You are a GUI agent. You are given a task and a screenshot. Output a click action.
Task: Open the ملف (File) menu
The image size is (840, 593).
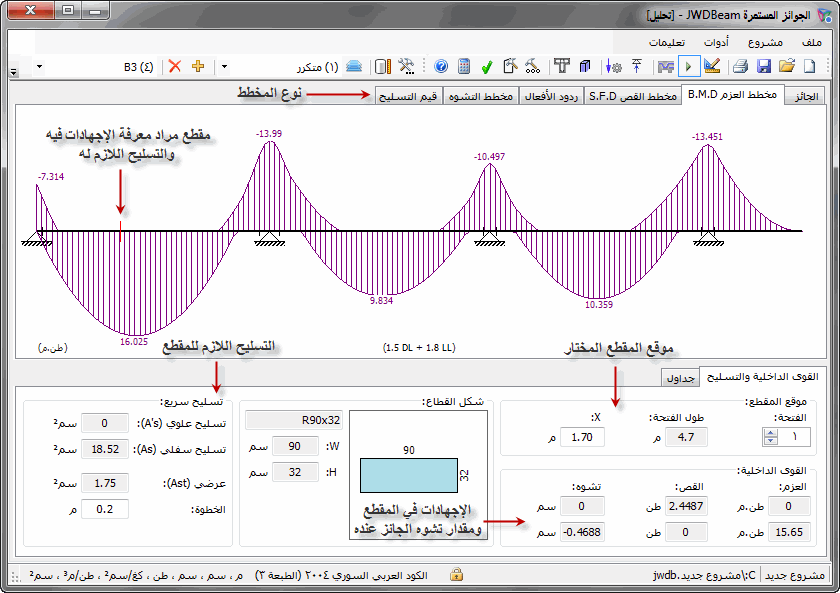pyautogui.click(x=811, y=42)
